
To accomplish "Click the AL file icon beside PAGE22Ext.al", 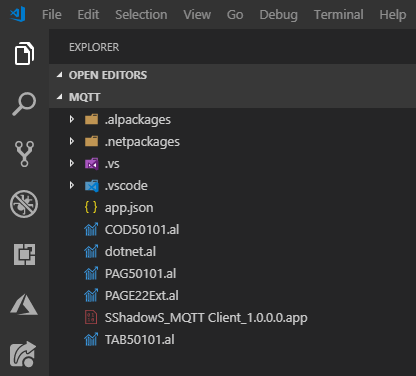I will point(91,295).
